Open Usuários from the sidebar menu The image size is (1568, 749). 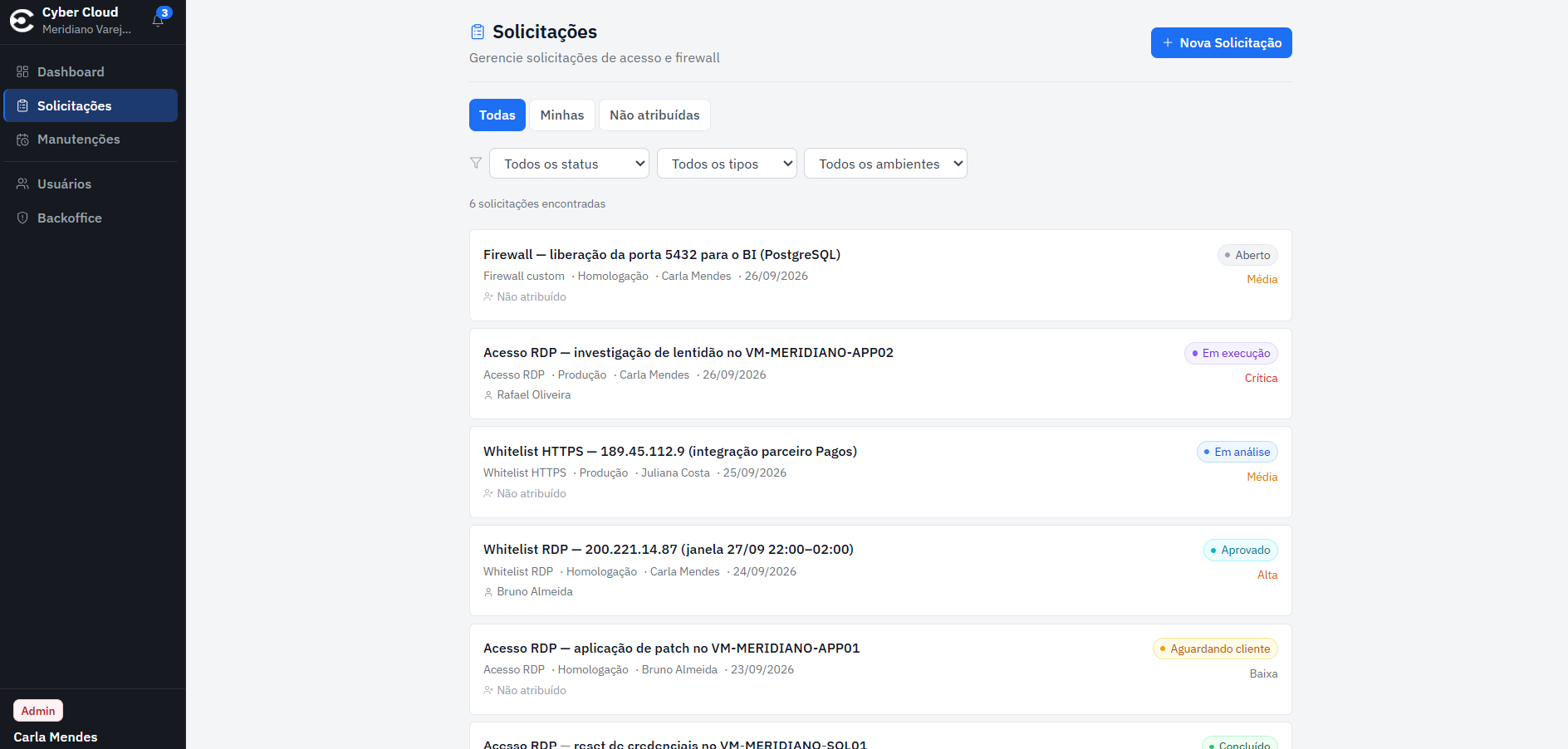click(91, 184)
